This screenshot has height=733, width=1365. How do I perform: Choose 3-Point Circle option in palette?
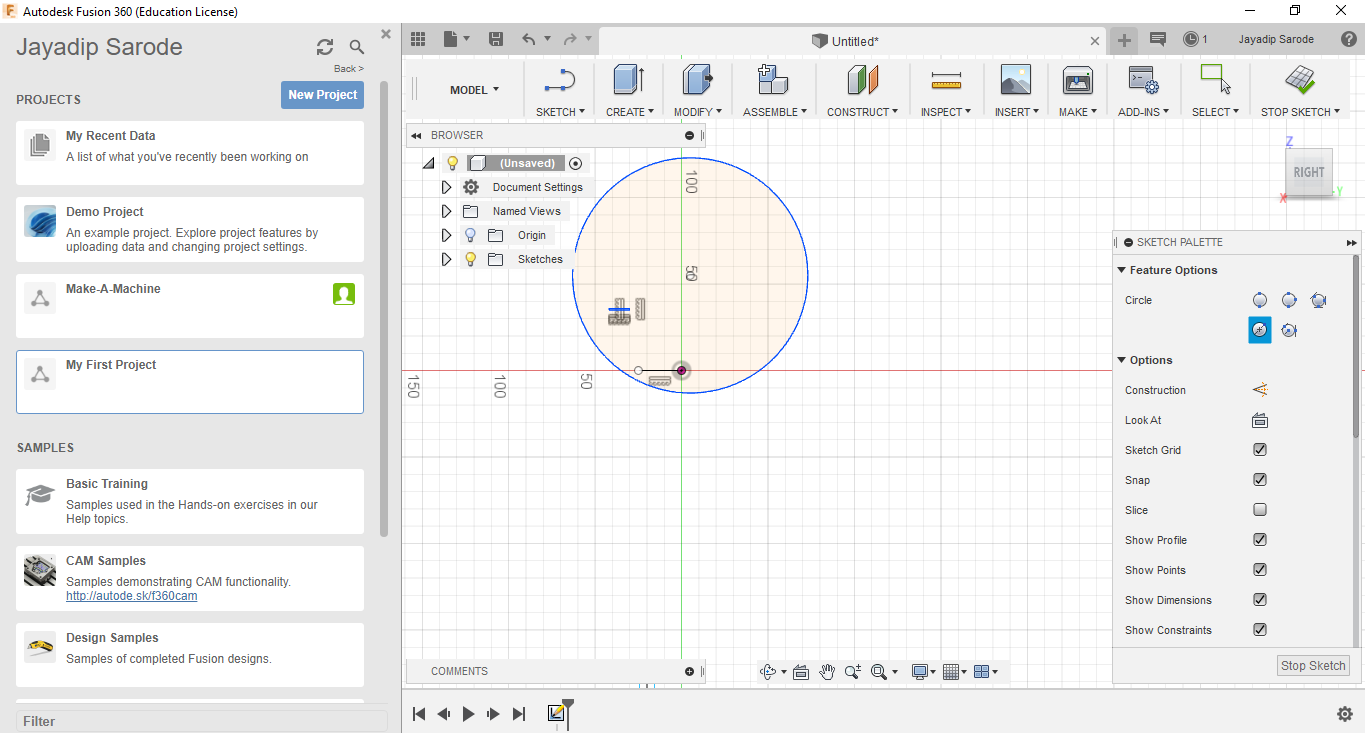(1319, 300)
